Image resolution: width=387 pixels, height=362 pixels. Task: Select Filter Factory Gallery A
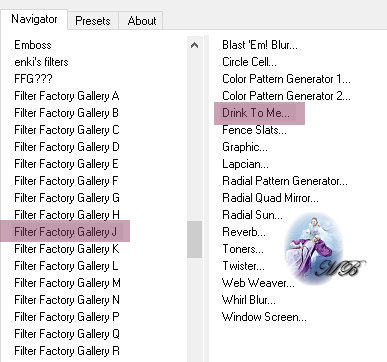tap(67, 96)
